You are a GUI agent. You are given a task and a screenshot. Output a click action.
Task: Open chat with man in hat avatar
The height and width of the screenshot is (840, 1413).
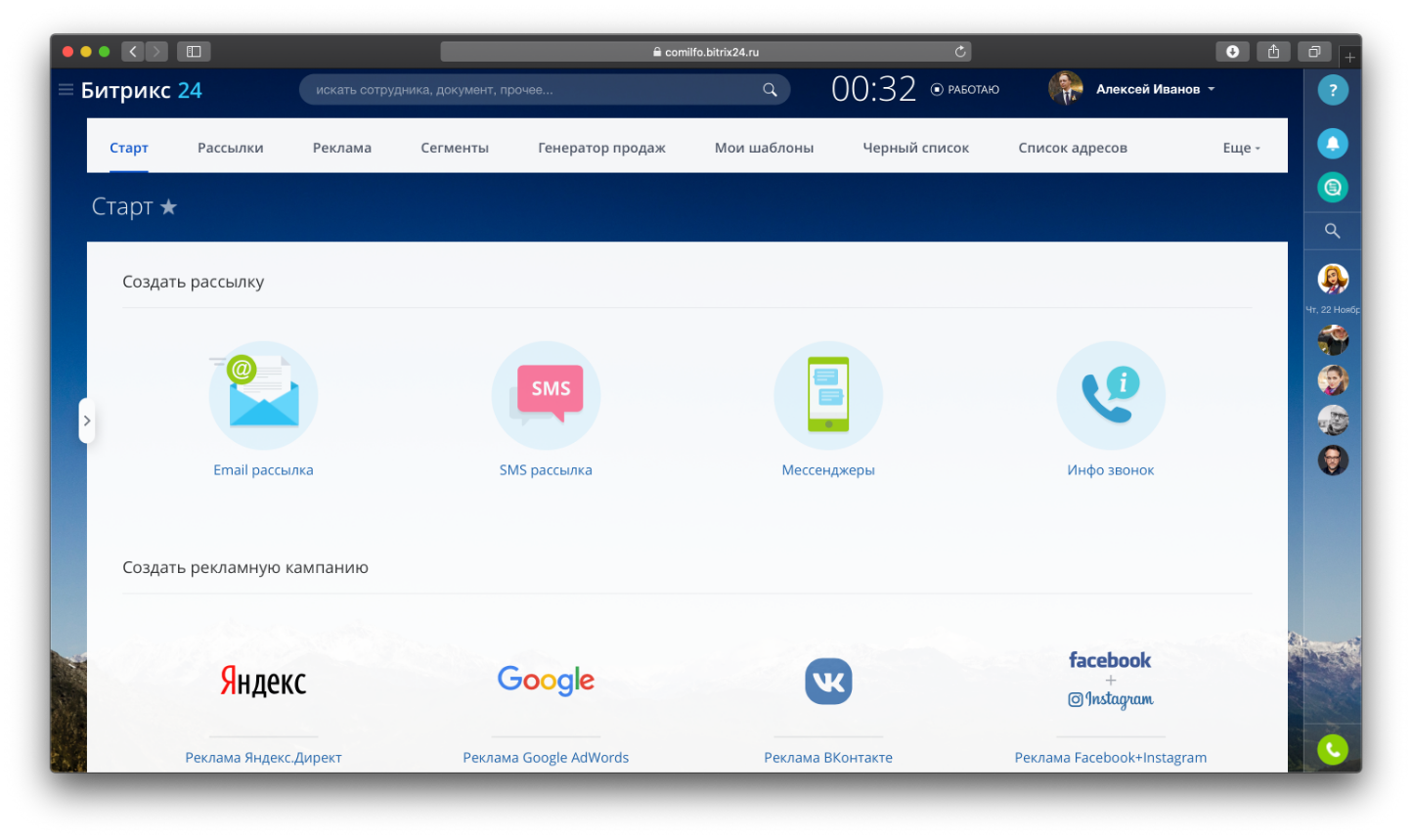(1332, 340)
